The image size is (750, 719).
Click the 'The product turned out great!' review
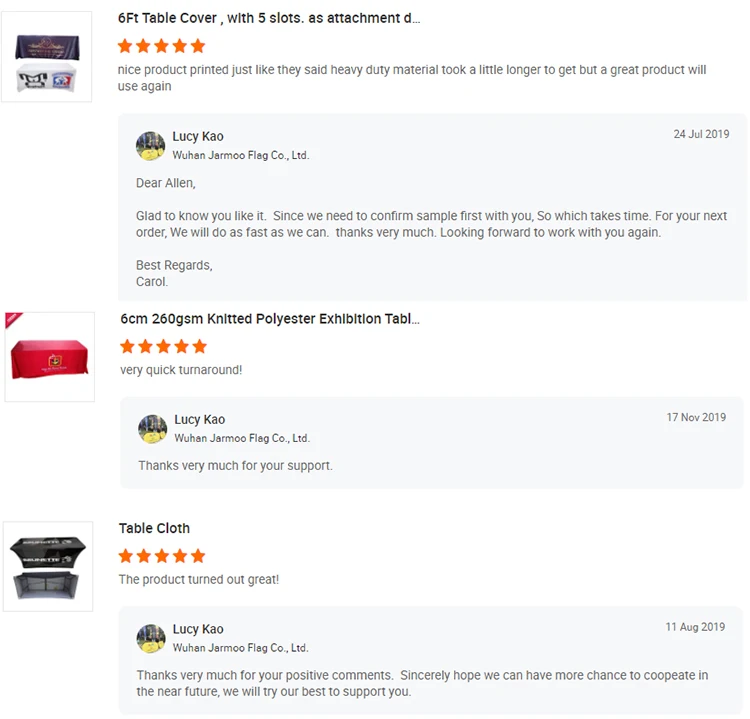[199, 579]
